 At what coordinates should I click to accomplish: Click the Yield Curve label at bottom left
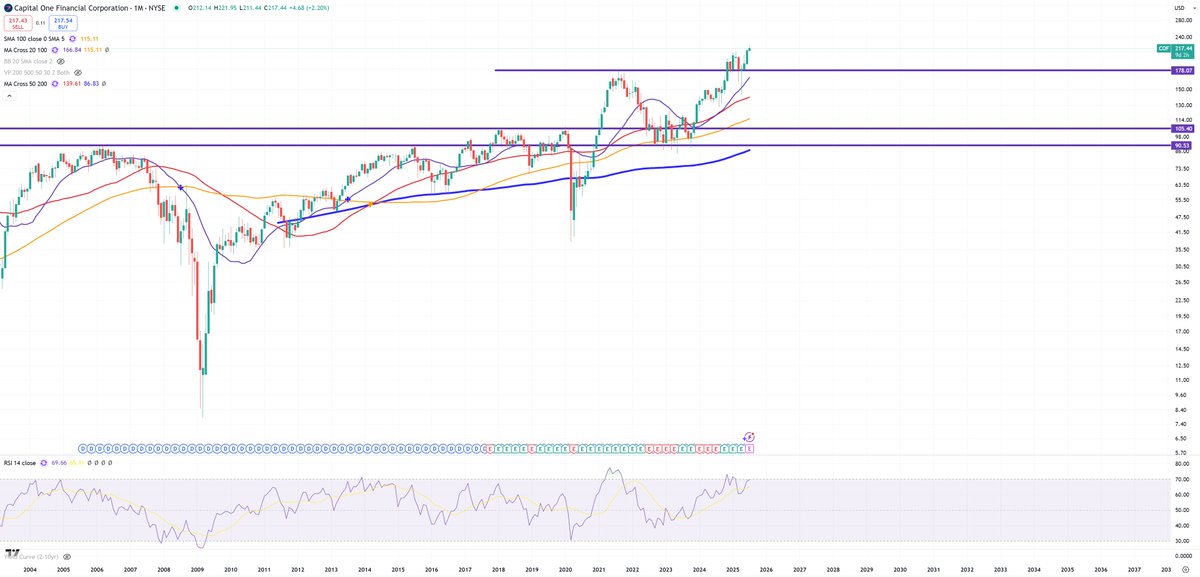coord(33,556)
